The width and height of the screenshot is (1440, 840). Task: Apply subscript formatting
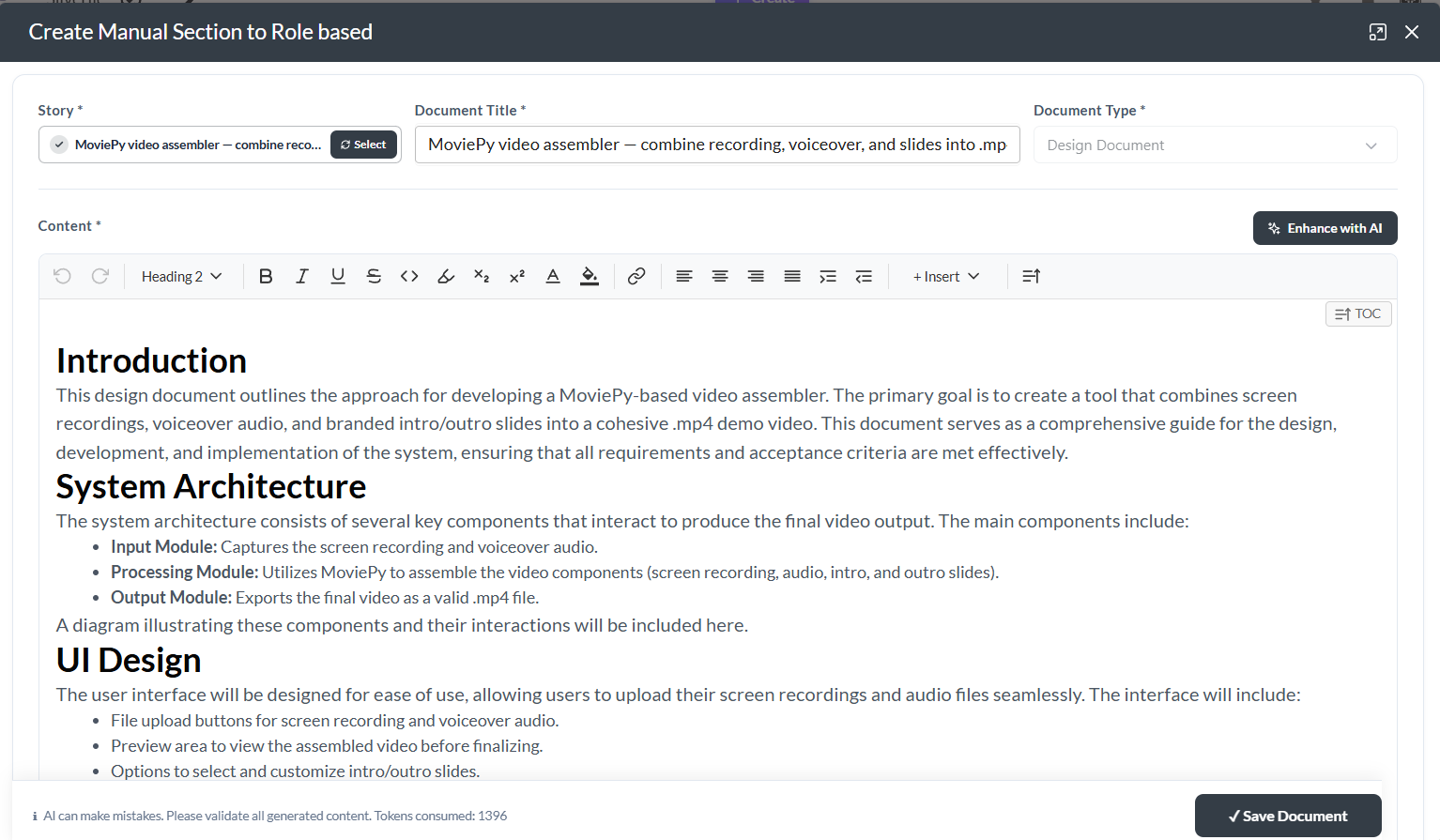482,276
